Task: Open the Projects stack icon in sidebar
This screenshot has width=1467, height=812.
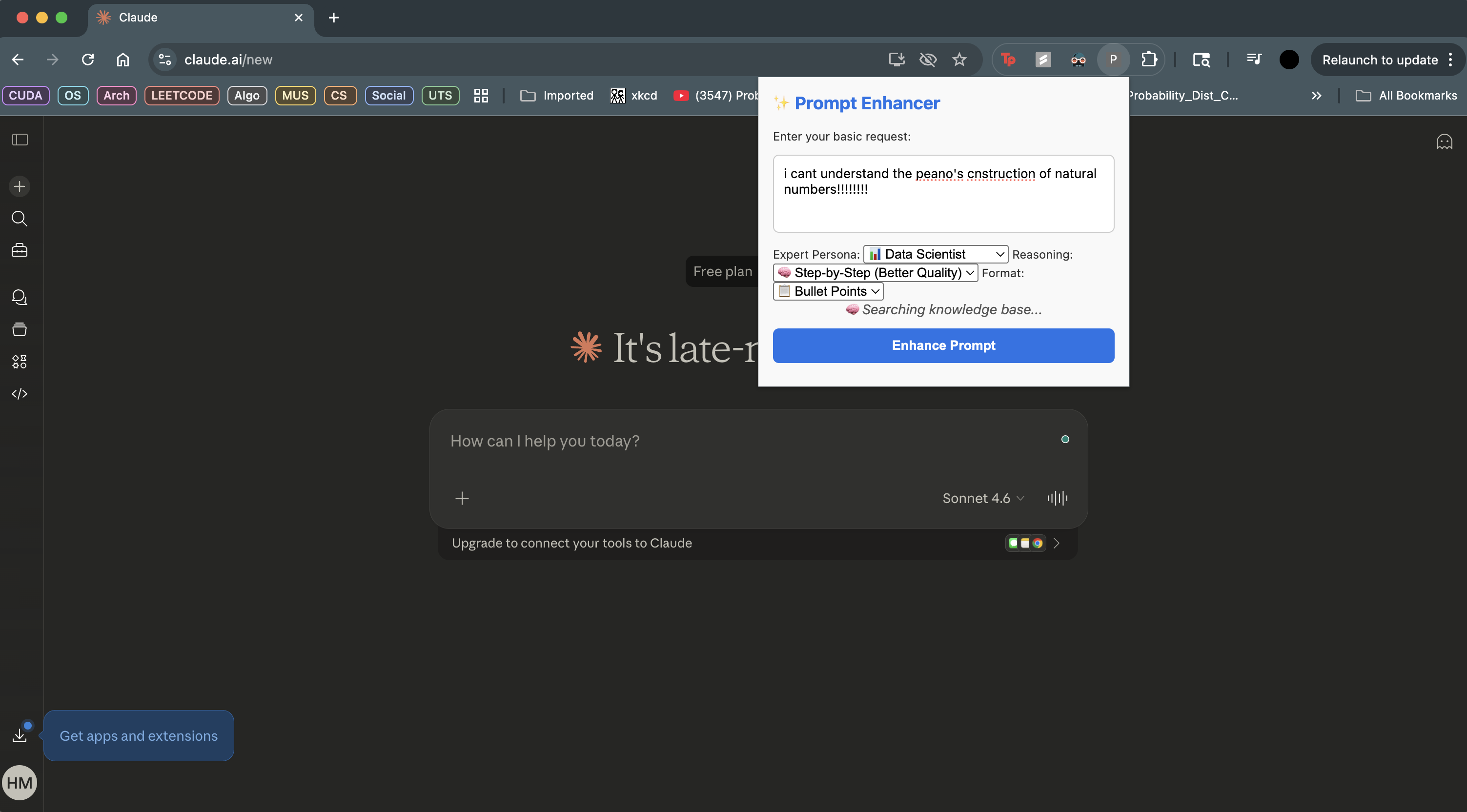Action: point(20,329)
